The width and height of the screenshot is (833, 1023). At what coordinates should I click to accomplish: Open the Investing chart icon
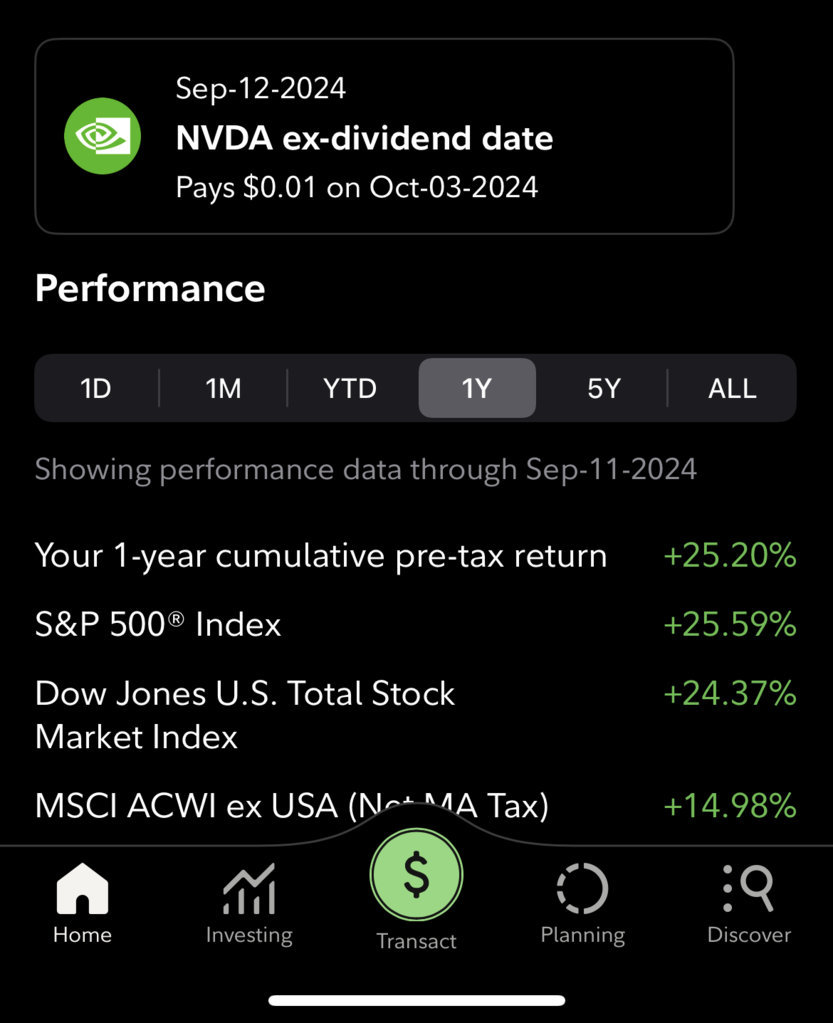(249, 889)
